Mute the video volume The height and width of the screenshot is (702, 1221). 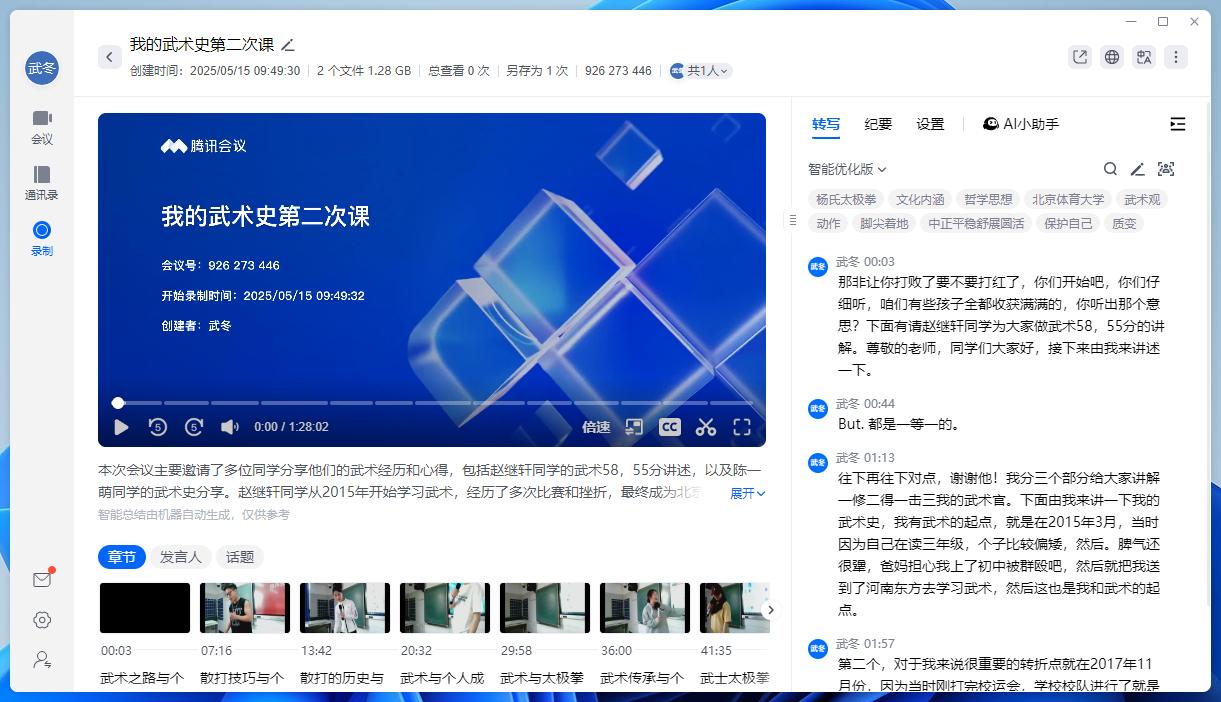click(230, 427)
